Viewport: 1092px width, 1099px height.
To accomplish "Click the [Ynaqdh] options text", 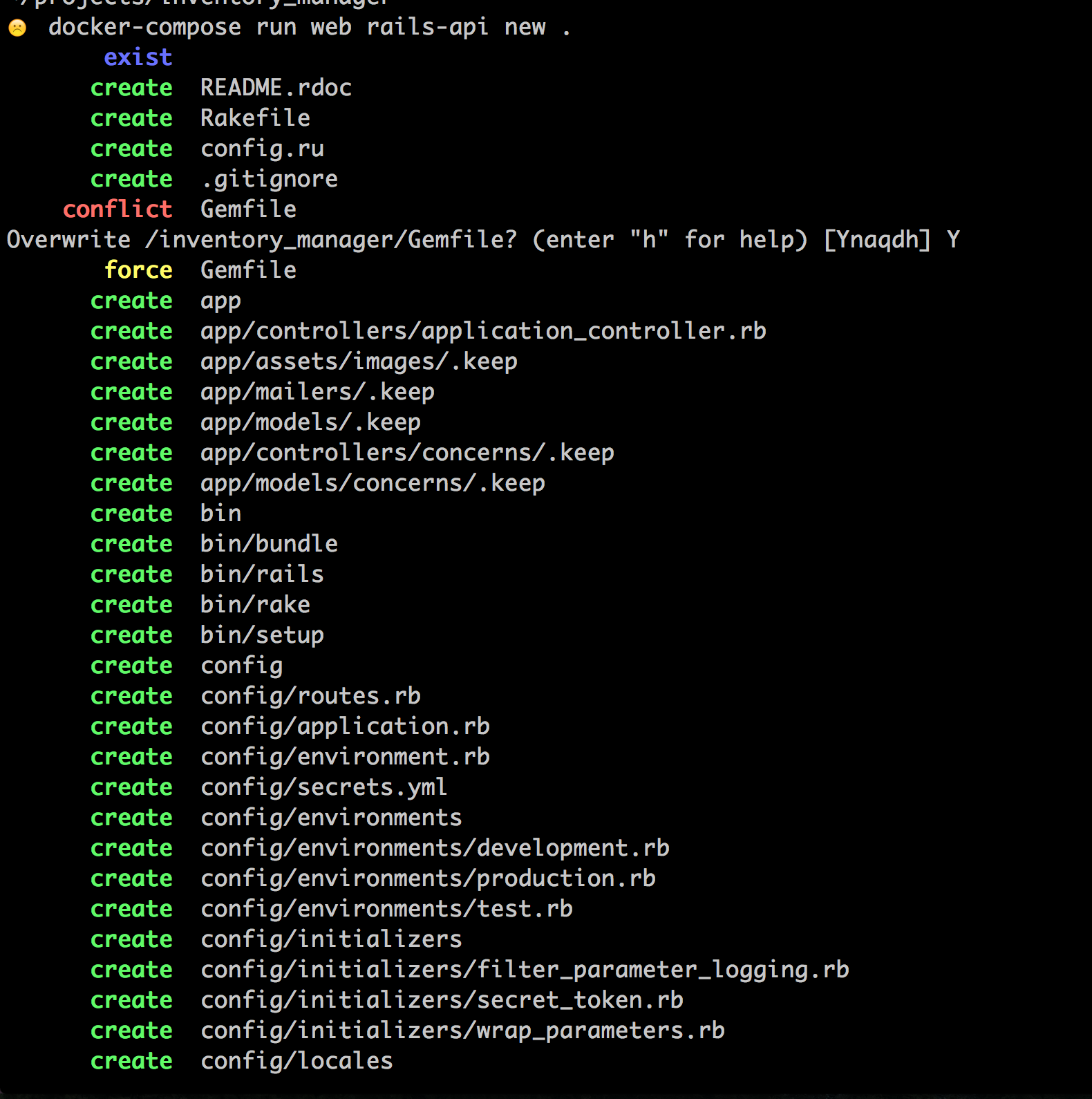I will click(x=877, y=240).
